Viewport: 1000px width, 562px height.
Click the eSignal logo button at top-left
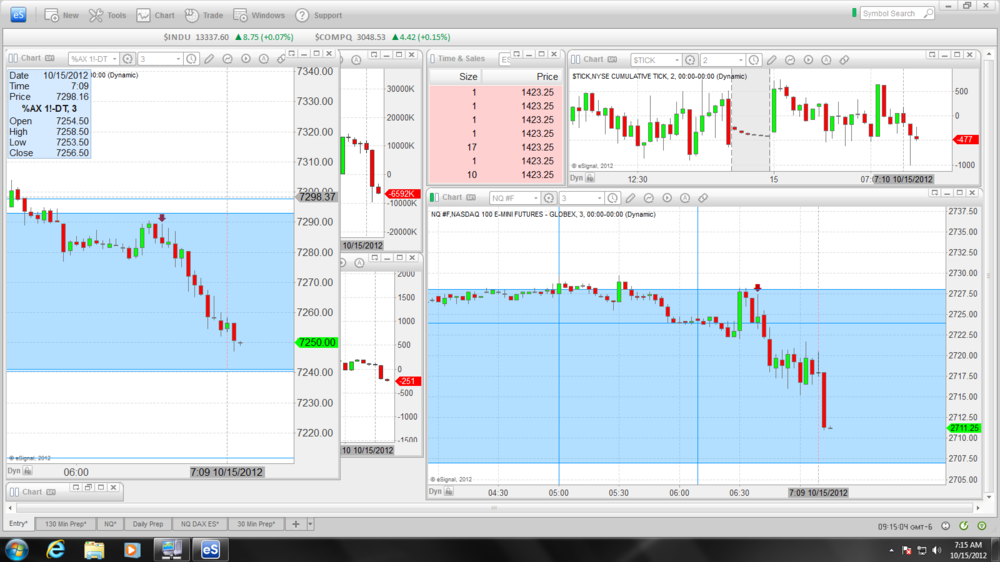pos(18,15)
